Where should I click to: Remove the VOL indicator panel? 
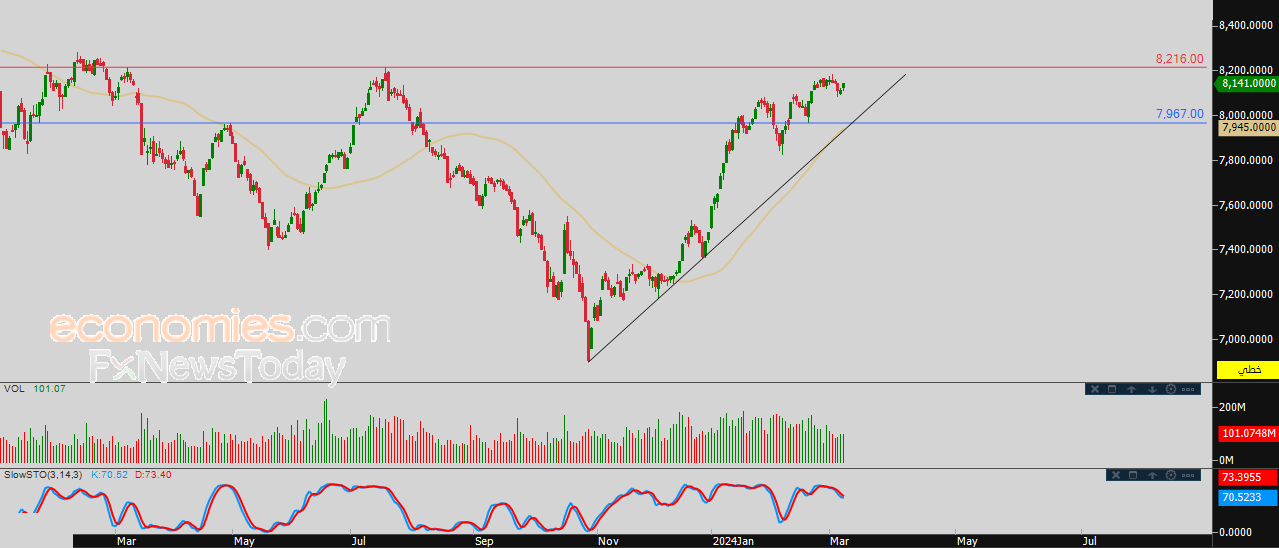[1095, 389]
